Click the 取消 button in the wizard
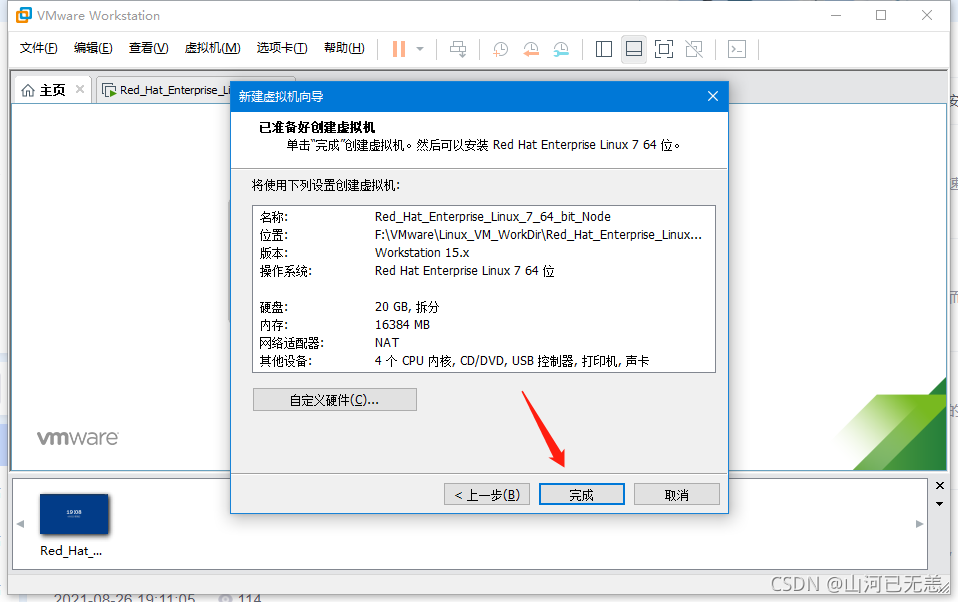Viewport: 958px width, 602px height. tap(676, 494)
